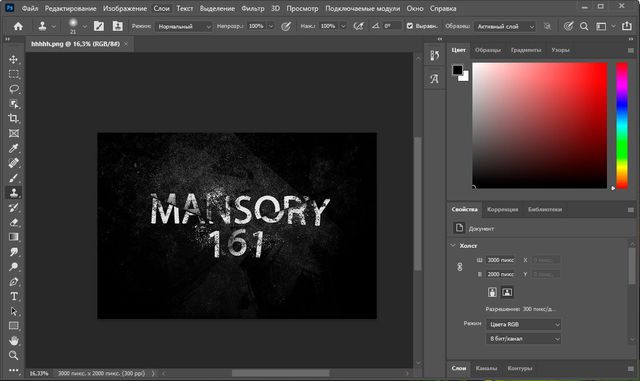
Task: Toggle the width-height link chain icon
Action: pos(460,267)
